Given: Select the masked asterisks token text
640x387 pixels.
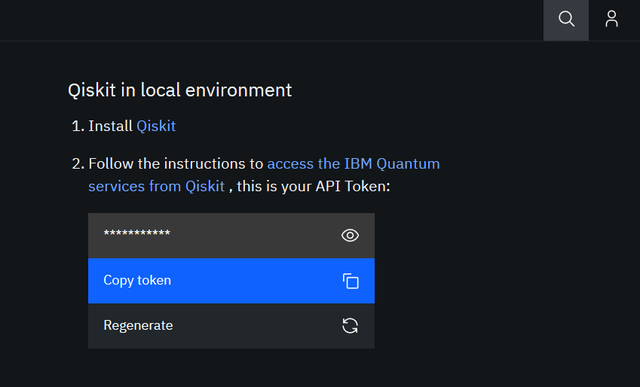Looking at the screenshot, I should [x=137, y=234].
